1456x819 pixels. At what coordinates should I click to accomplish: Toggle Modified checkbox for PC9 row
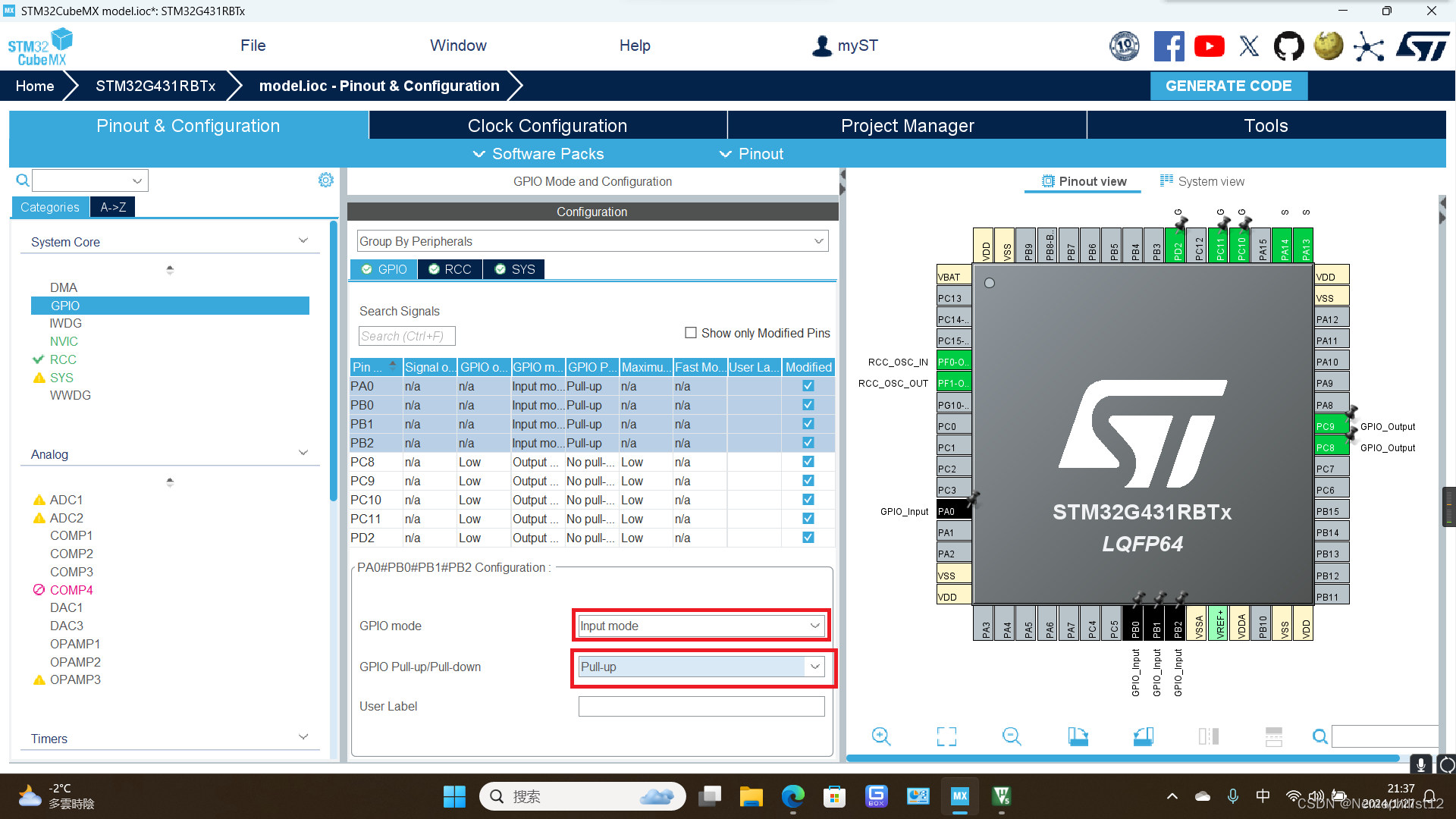pyautogui.click(x=808, y=481)
